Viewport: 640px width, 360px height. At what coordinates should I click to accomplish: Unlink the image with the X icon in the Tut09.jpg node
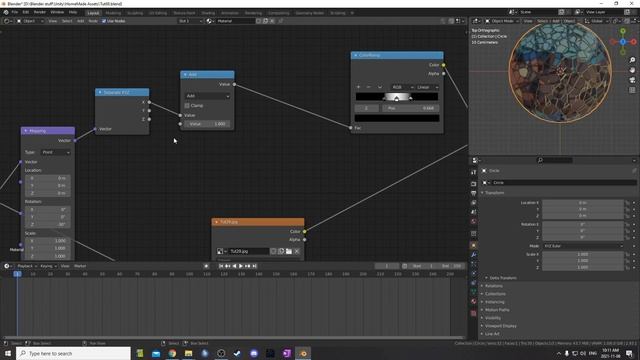click(297, 251)
